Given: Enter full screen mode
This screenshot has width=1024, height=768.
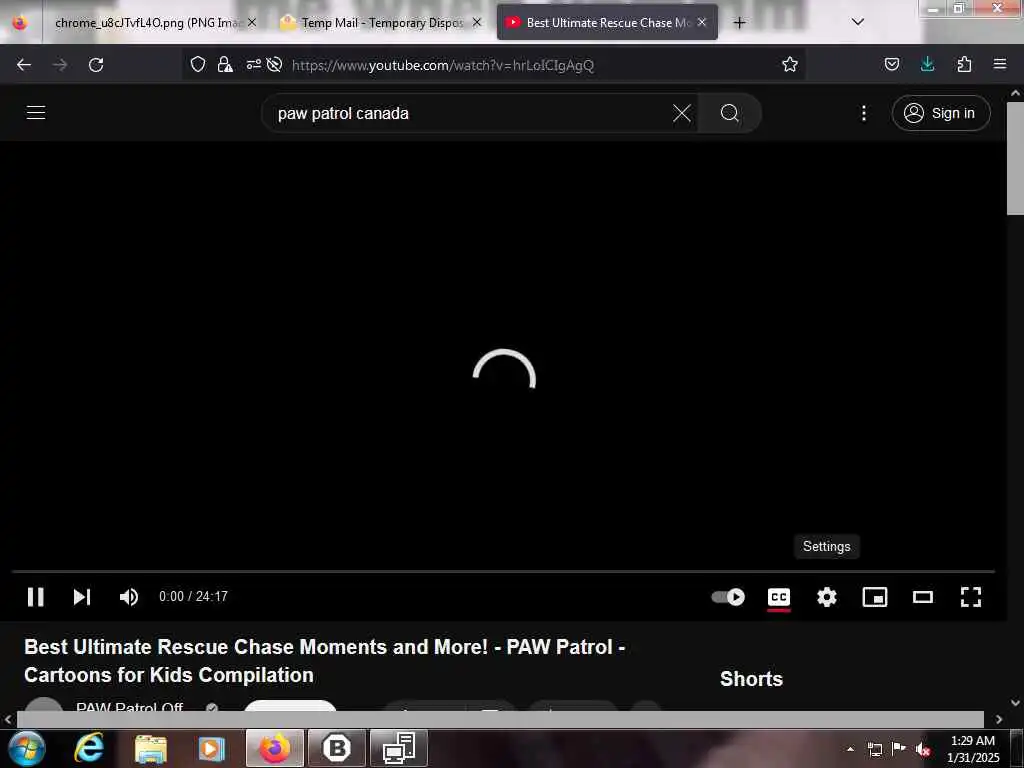Looking at the screenshot, I should tap(970, 596).
